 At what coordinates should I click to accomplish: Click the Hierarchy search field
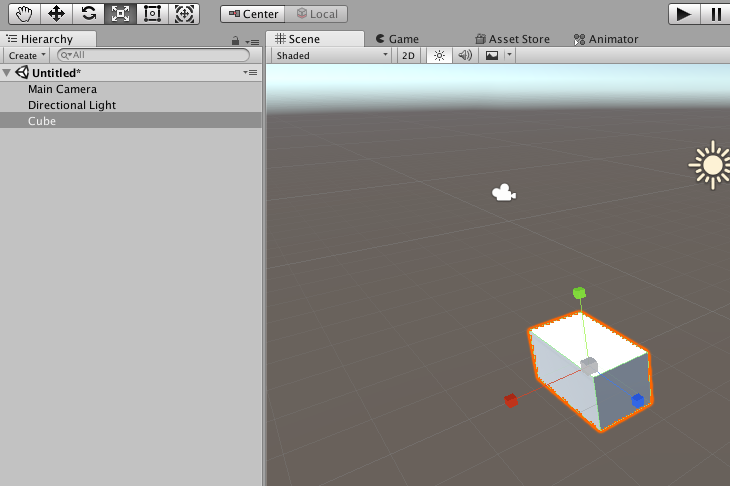point(153,55)
